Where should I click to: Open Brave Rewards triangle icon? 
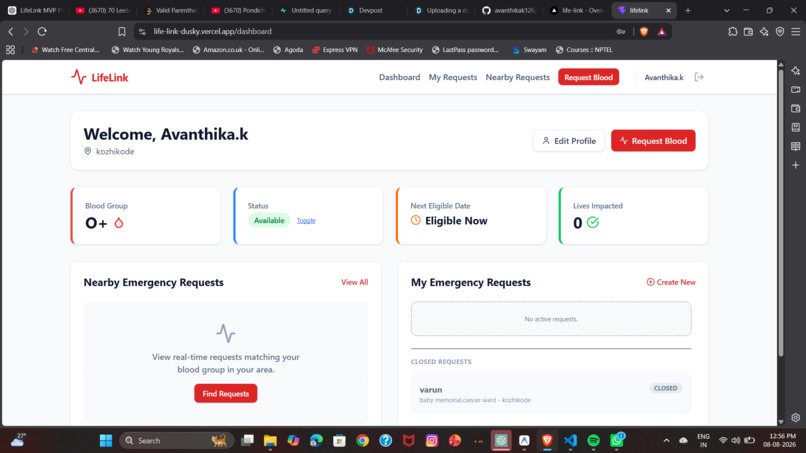[x=662, y=31]
